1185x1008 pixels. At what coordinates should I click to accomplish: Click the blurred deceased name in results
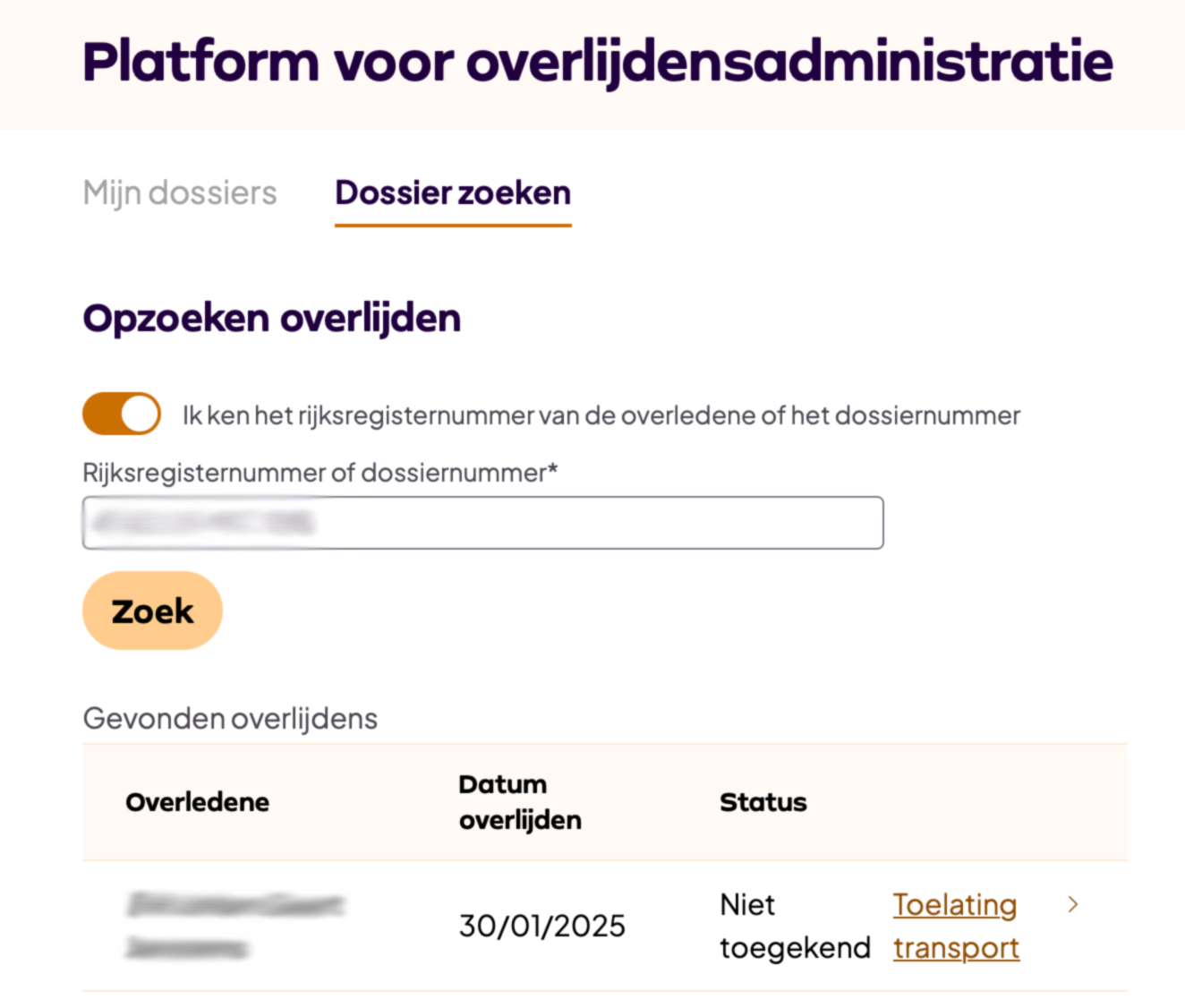(x=234, y=926)
